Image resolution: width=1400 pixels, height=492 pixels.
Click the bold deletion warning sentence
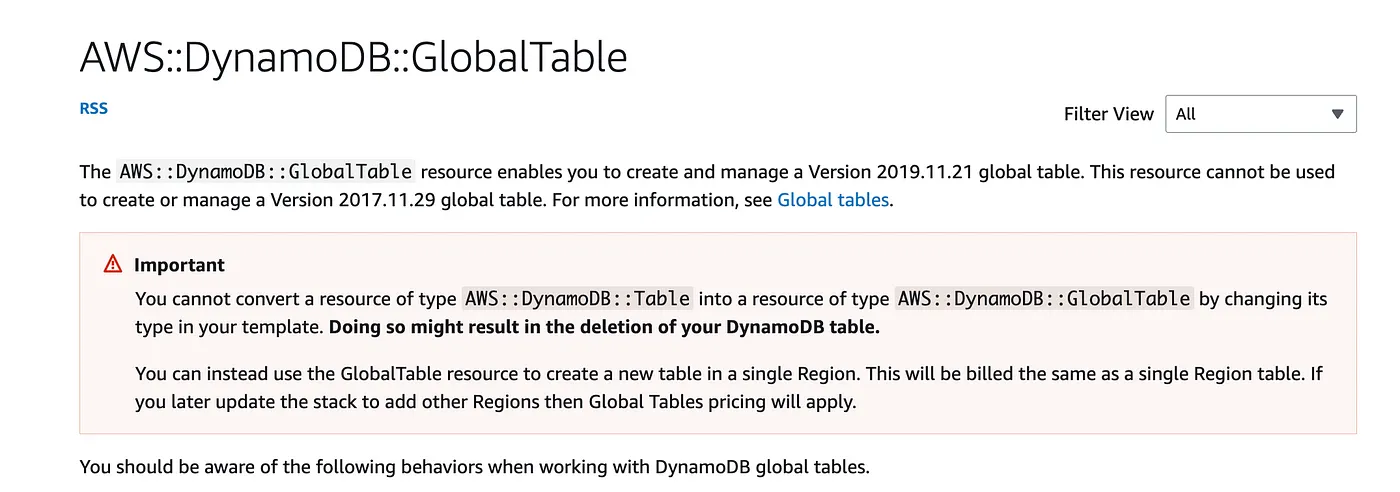[604, 327]
